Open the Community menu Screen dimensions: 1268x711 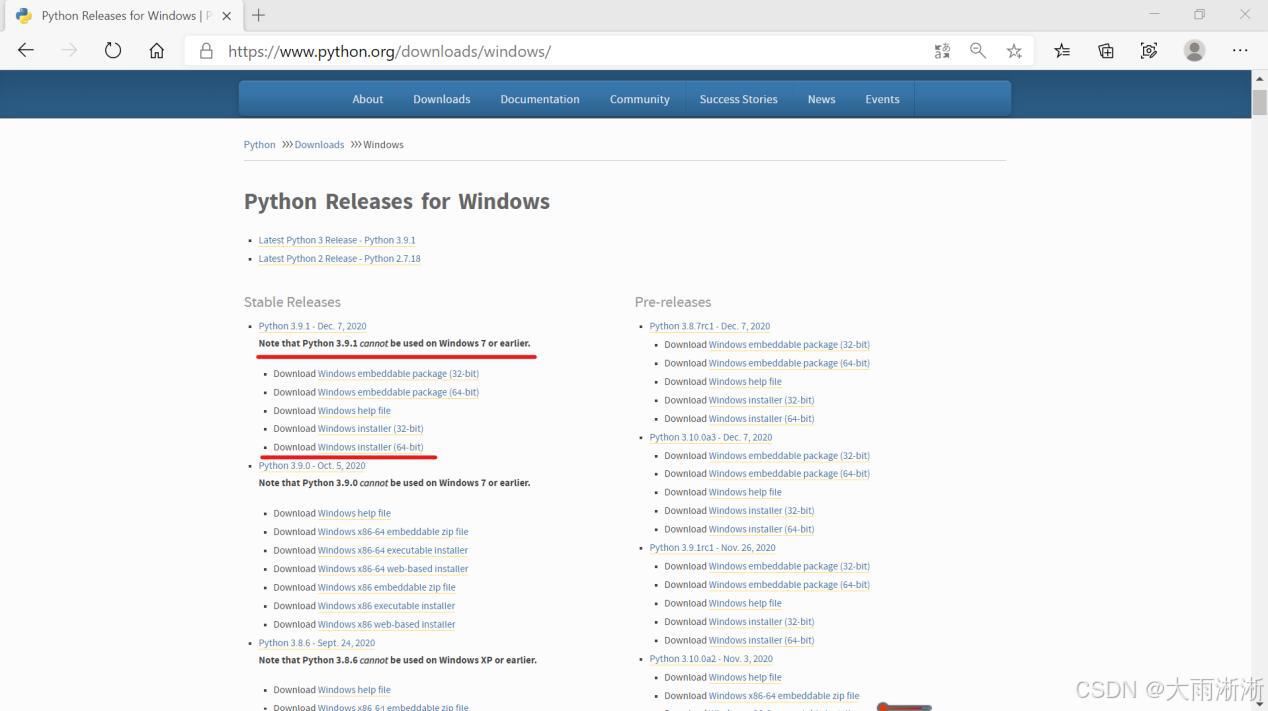(640, 99)
